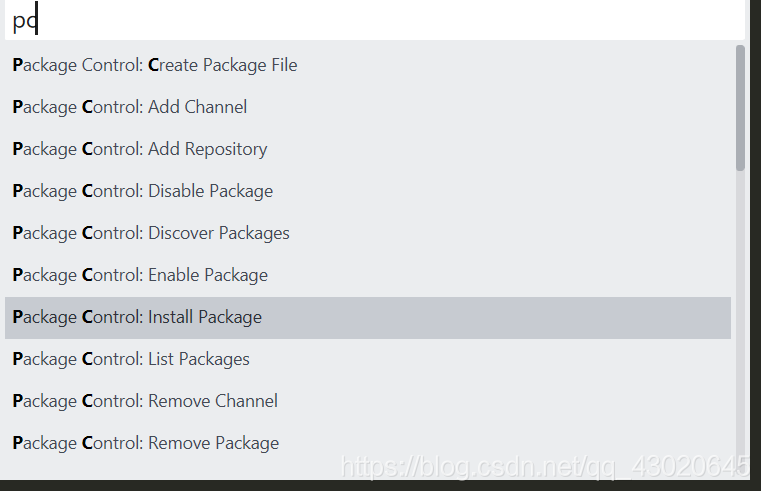The image size is (761, 491).
Task: Choose 'Package Control: Add Channel'
Action: [368, 107]
